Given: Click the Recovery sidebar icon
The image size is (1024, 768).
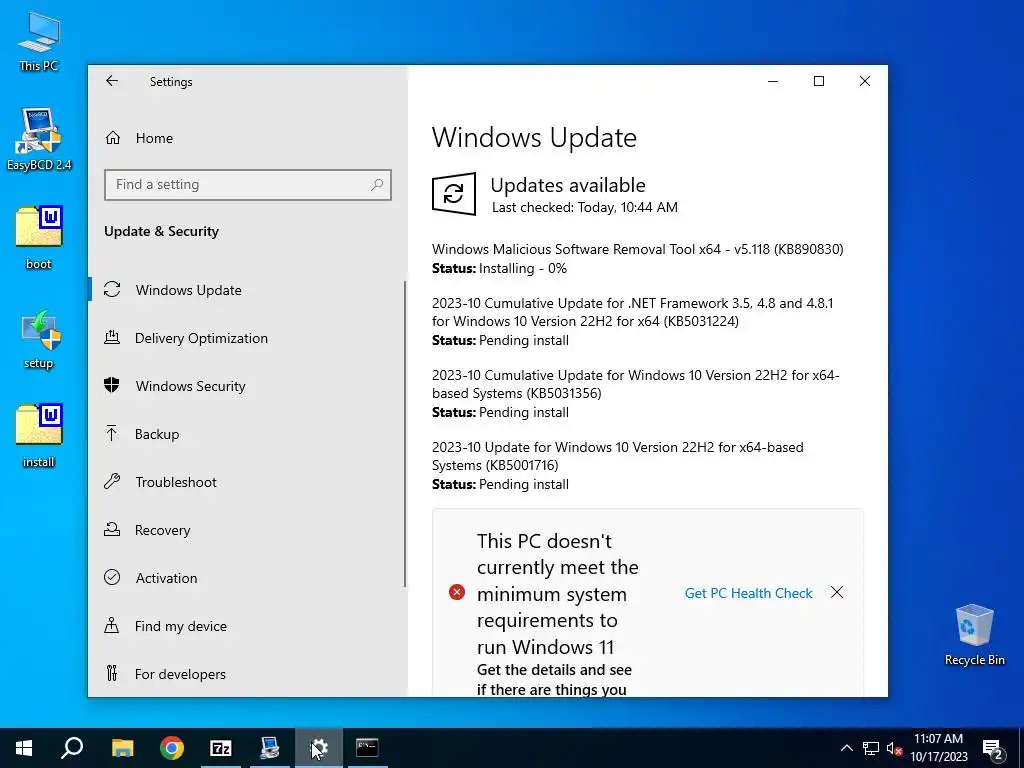Looking at the screenshot, I should click(112, 530).
